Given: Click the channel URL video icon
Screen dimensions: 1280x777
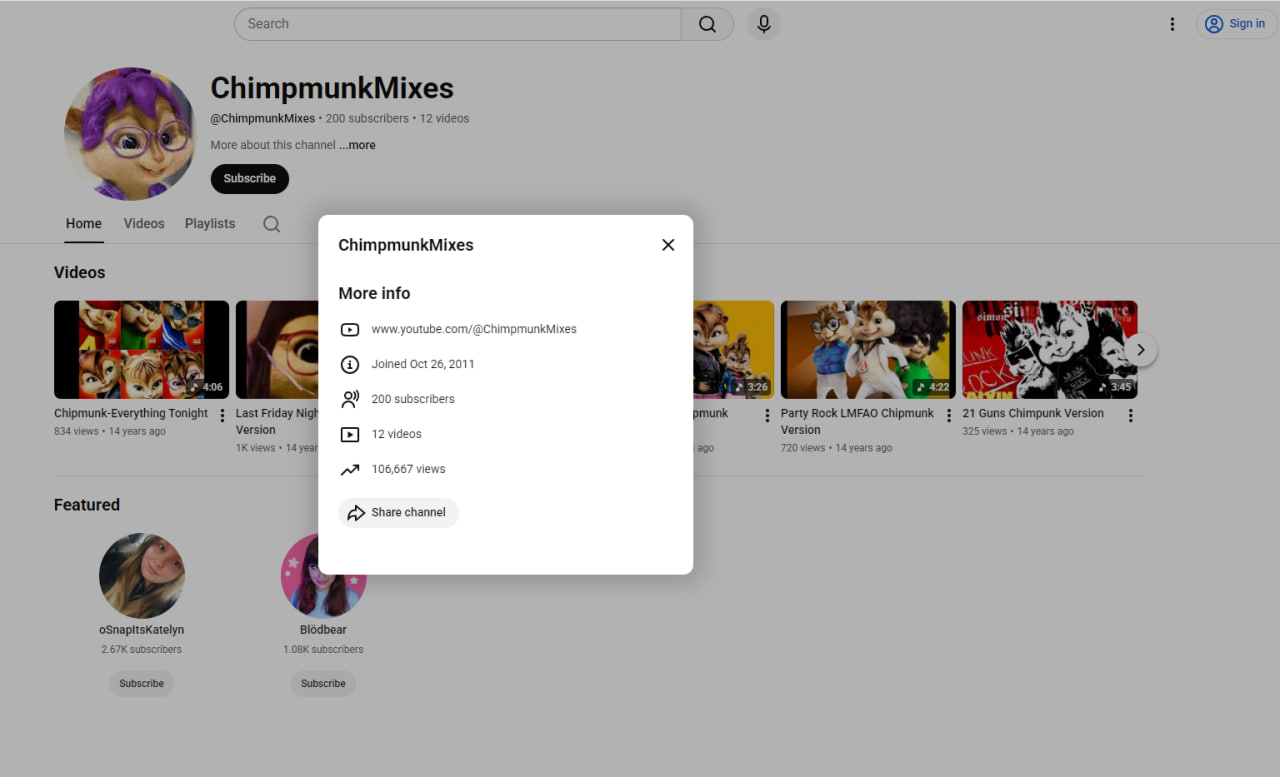Looking at the screenshot, I should point(349,329).
